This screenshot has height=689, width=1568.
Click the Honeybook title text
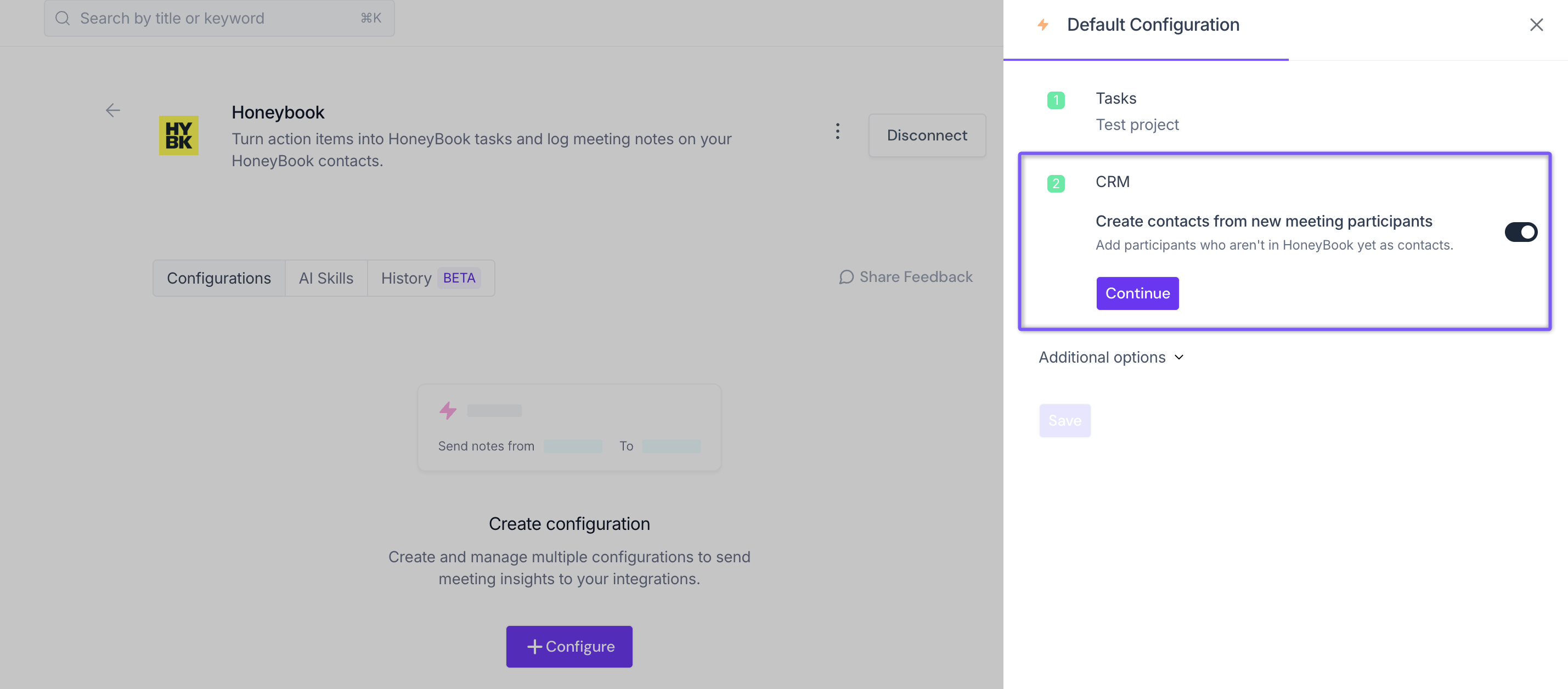[278, 112]
